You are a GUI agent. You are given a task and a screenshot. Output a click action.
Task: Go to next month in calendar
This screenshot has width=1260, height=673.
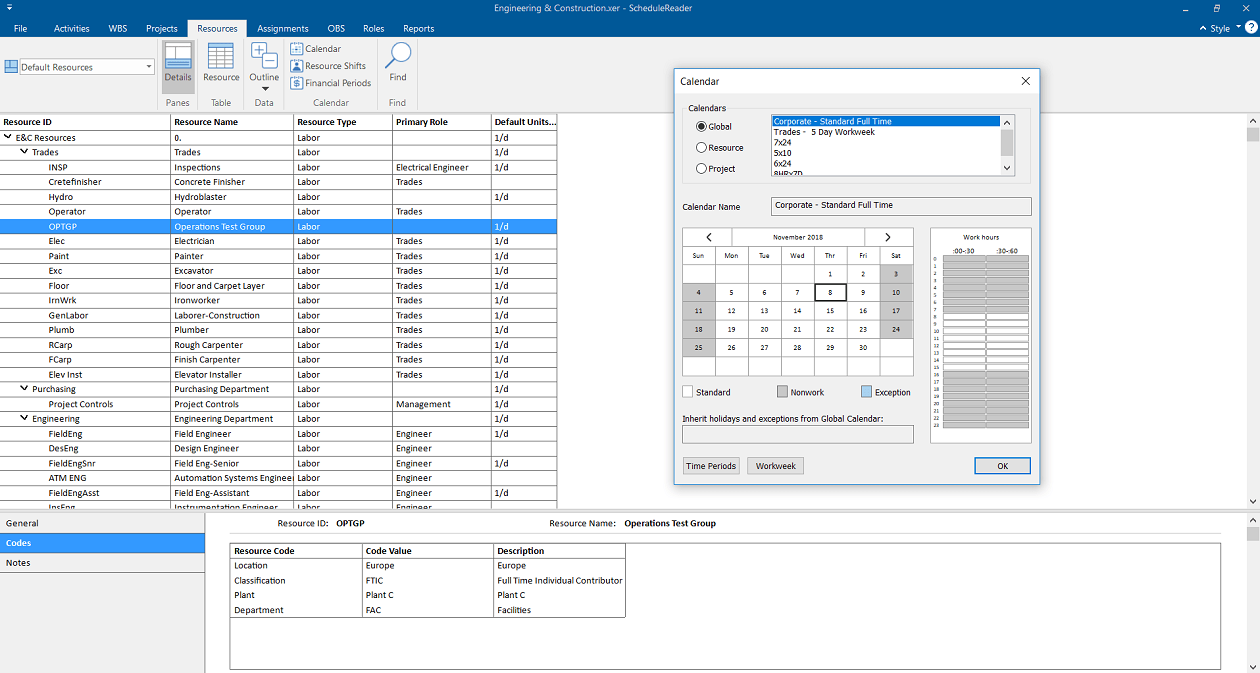point(888,237)
